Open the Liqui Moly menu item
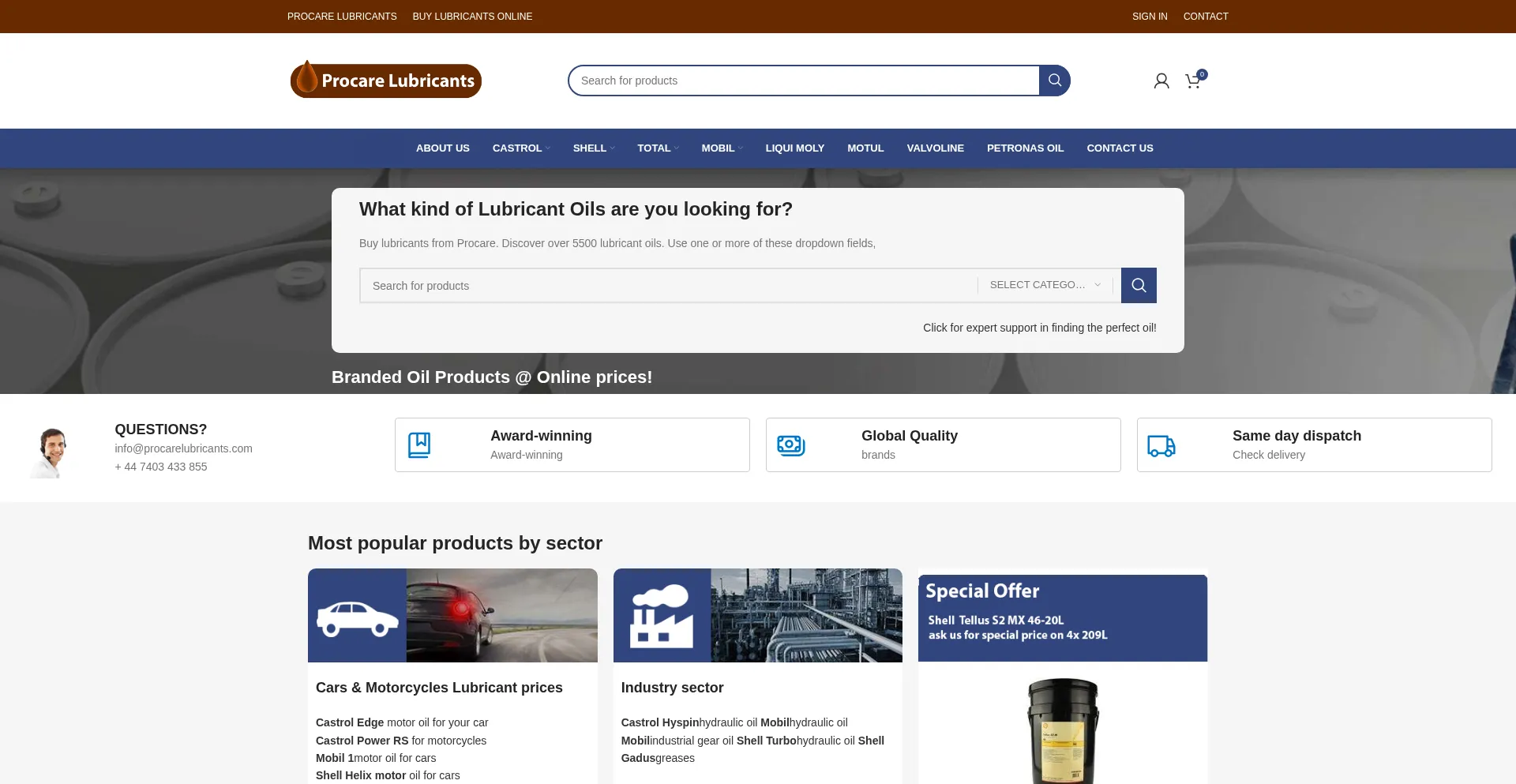The height and width of the screenshot is (784, 1516). click(x=795, y=148)
